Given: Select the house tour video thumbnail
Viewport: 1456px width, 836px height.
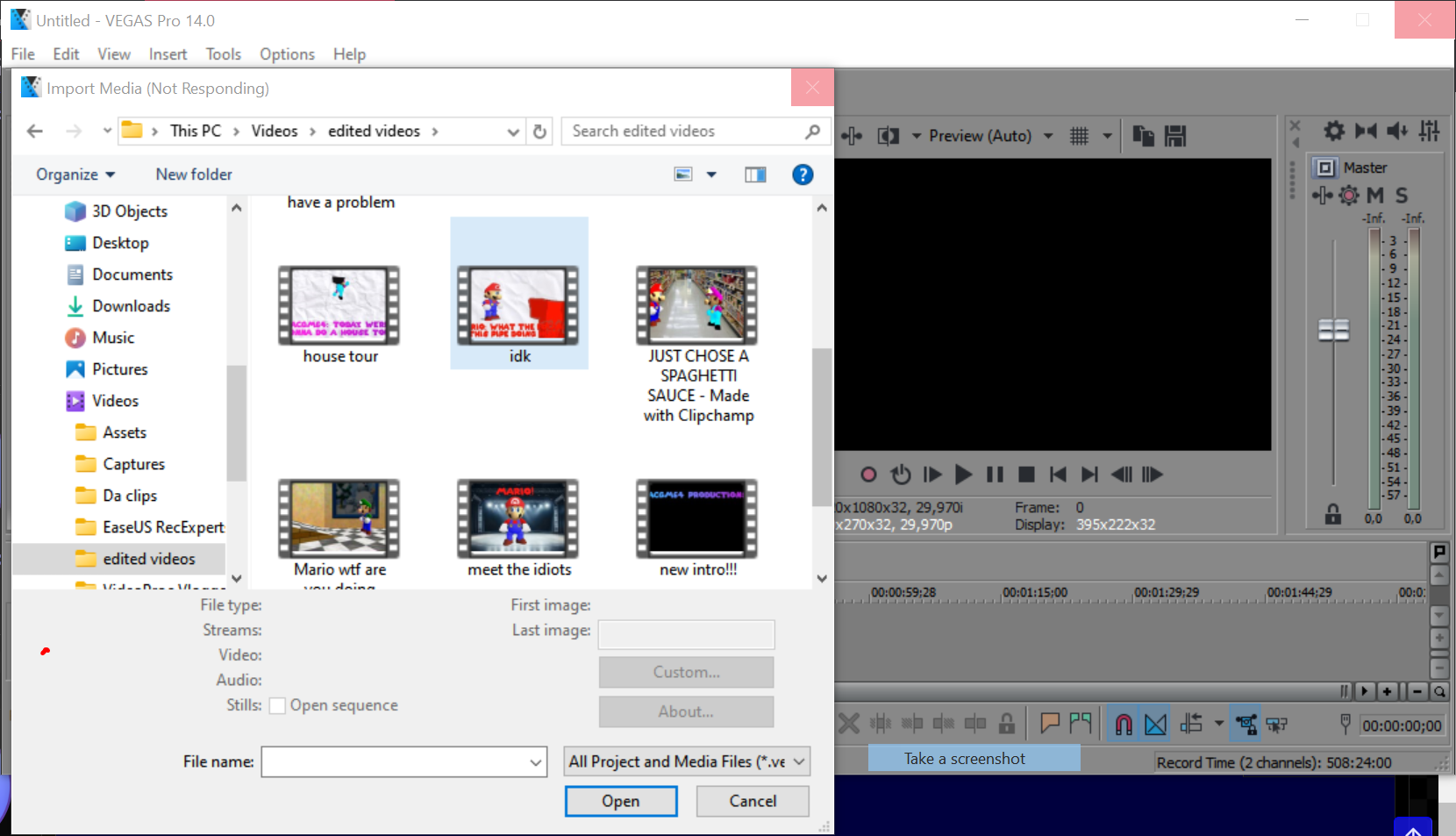Looking at the screenshot, I should [x=339, y=305].
